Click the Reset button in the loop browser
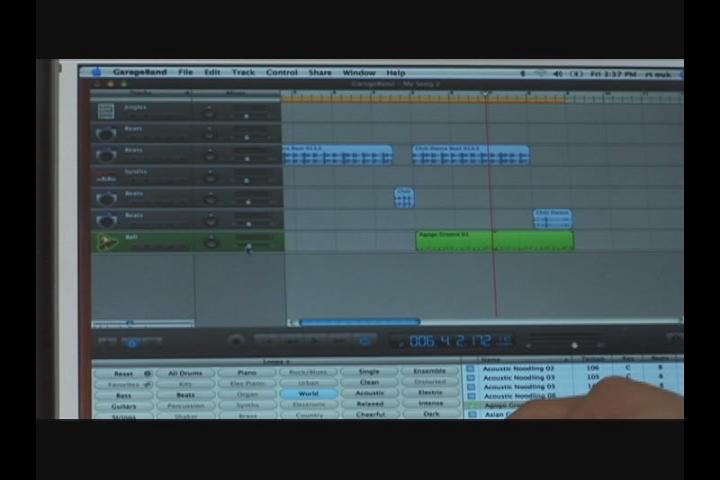 point(123,374)
